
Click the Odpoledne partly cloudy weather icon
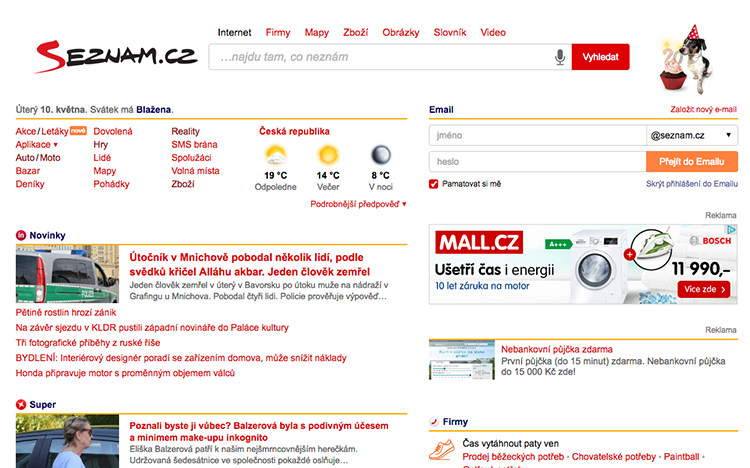pyautogui.click(x=276, y=156)
